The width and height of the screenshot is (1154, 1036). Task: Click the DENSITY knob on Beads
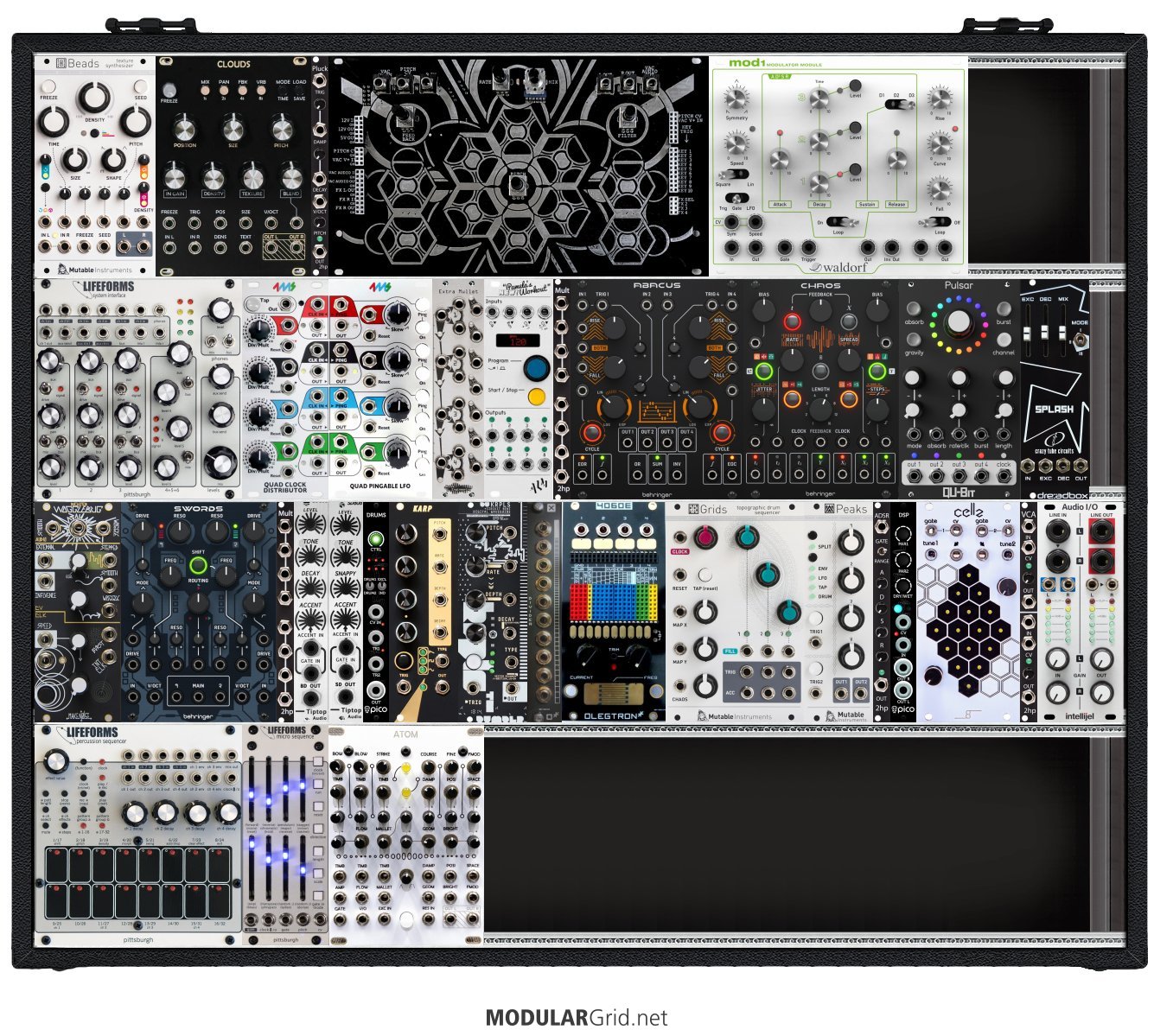pos(94,99)
